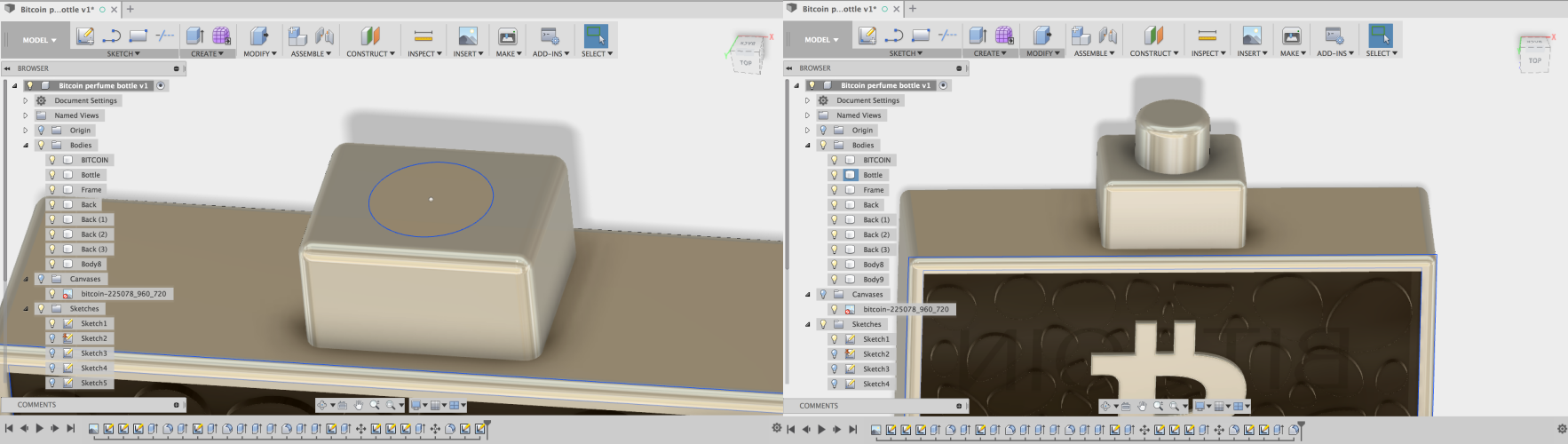1568x444 pixels.
Task: Select Back (3) body in right browser
Action: click(876, 250)
